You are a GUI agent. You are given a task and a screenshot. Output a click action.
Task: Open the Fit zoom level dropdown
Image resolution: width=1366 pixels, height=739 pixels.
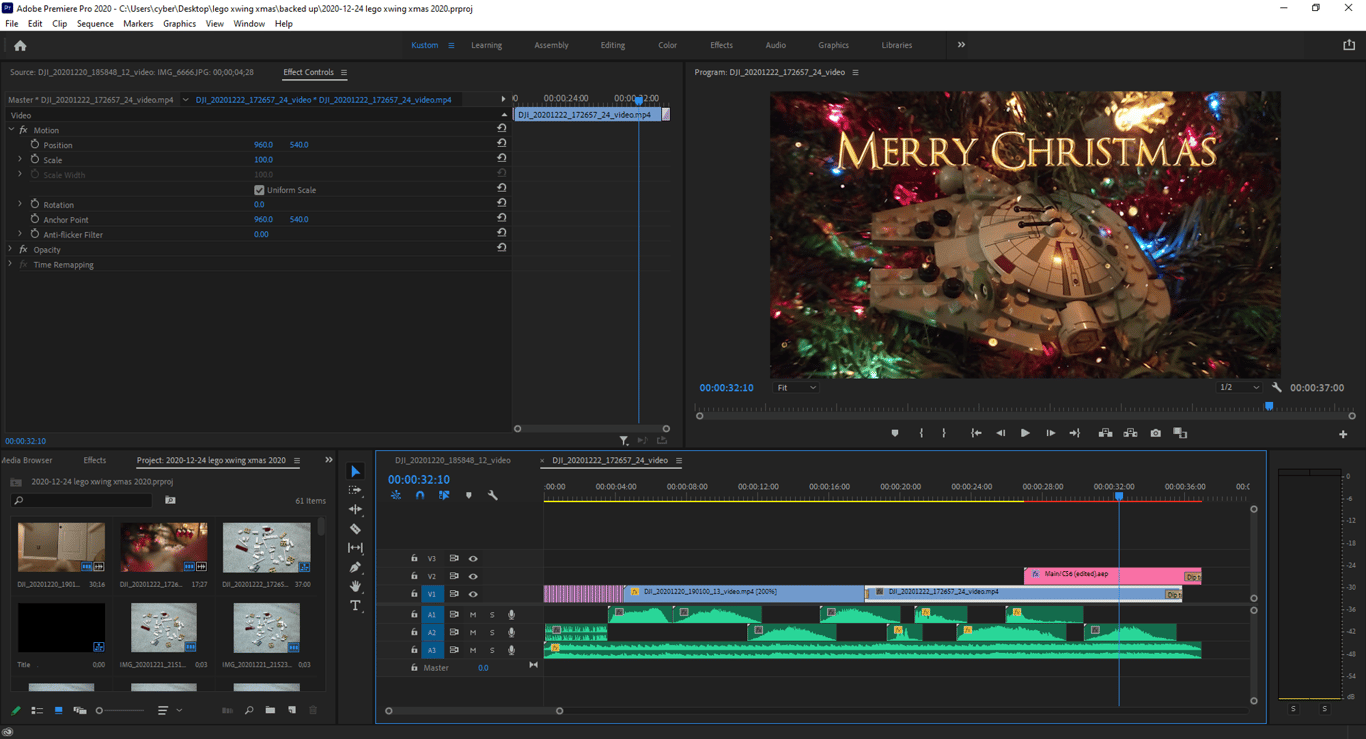[x=796, y=387]
